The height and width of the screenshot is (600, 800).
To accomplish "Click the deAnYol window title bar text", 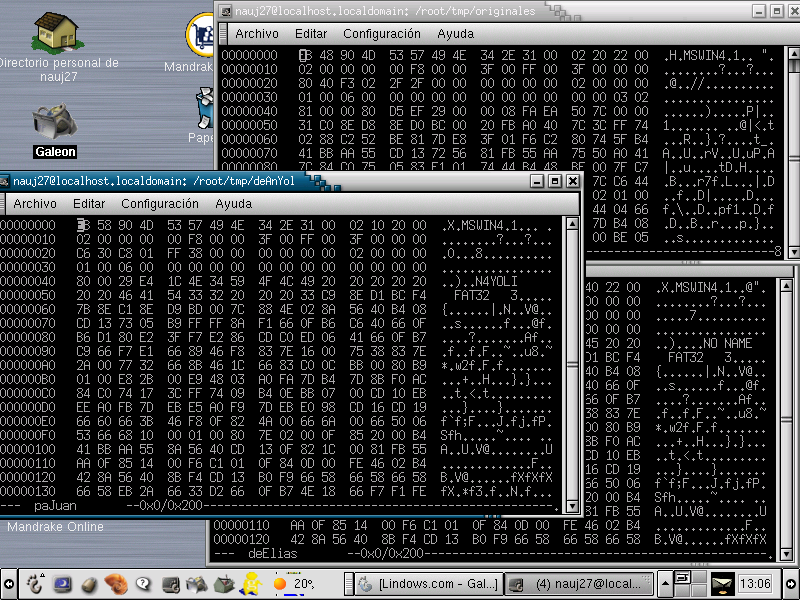I will 154,181.
